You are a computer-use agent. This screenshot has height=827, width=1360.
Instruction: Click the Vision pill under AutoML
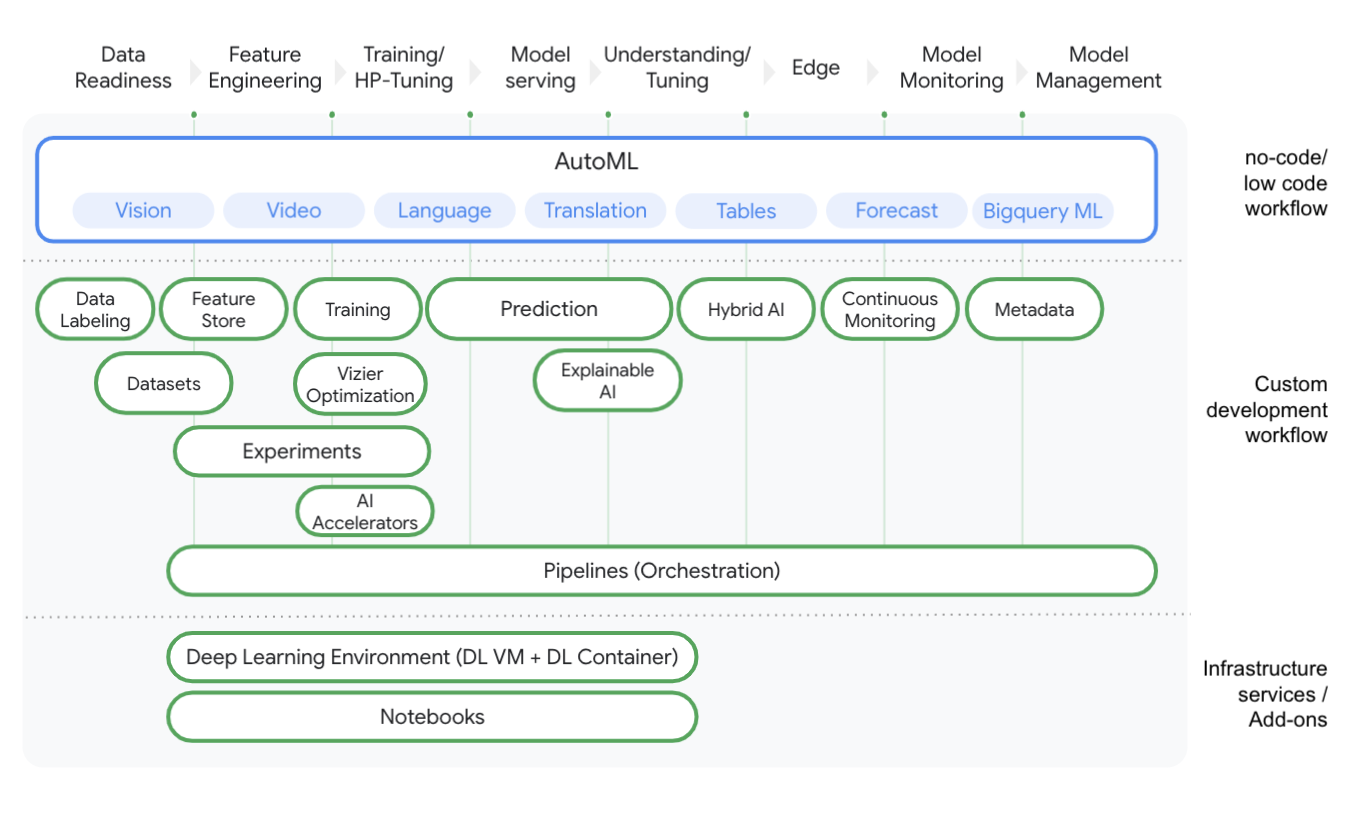click(143, 211)
